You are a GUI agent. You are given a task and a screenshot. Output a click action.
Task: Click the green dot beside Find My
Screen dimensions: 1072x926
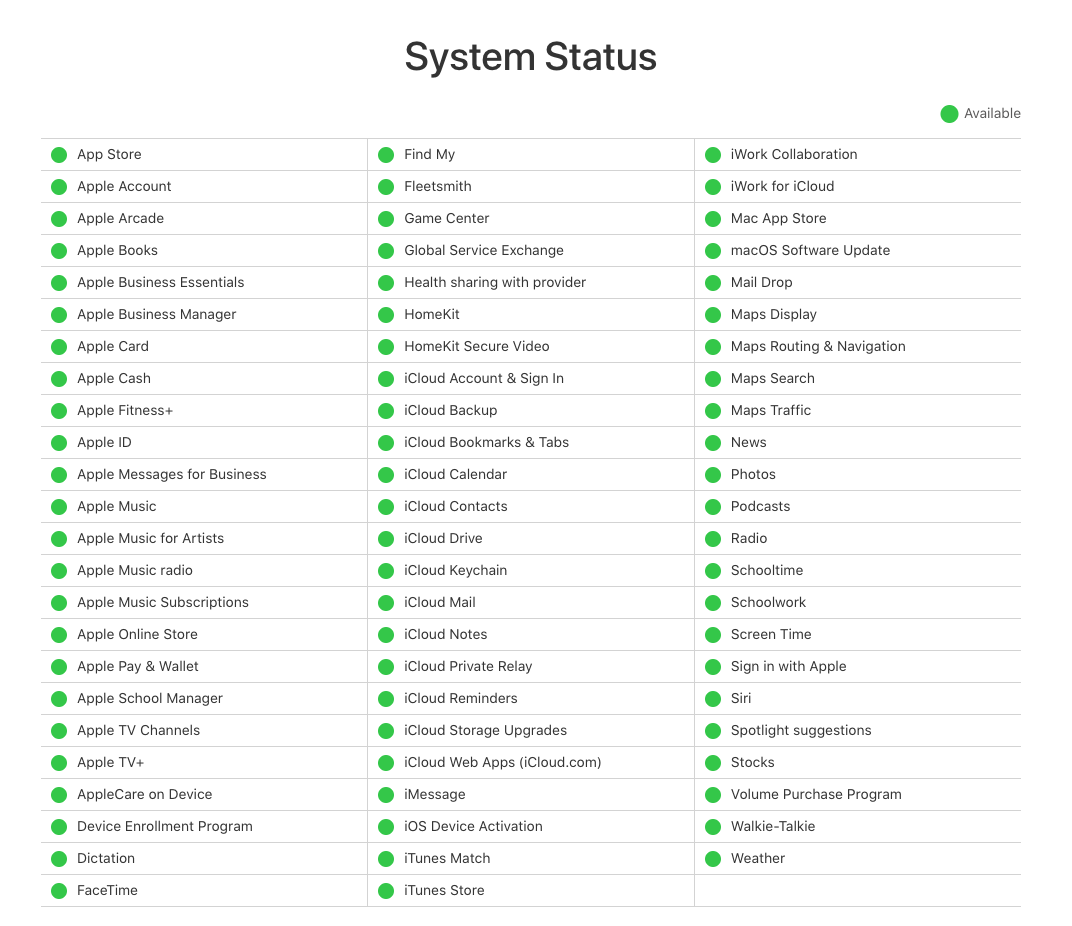[386, 155]
